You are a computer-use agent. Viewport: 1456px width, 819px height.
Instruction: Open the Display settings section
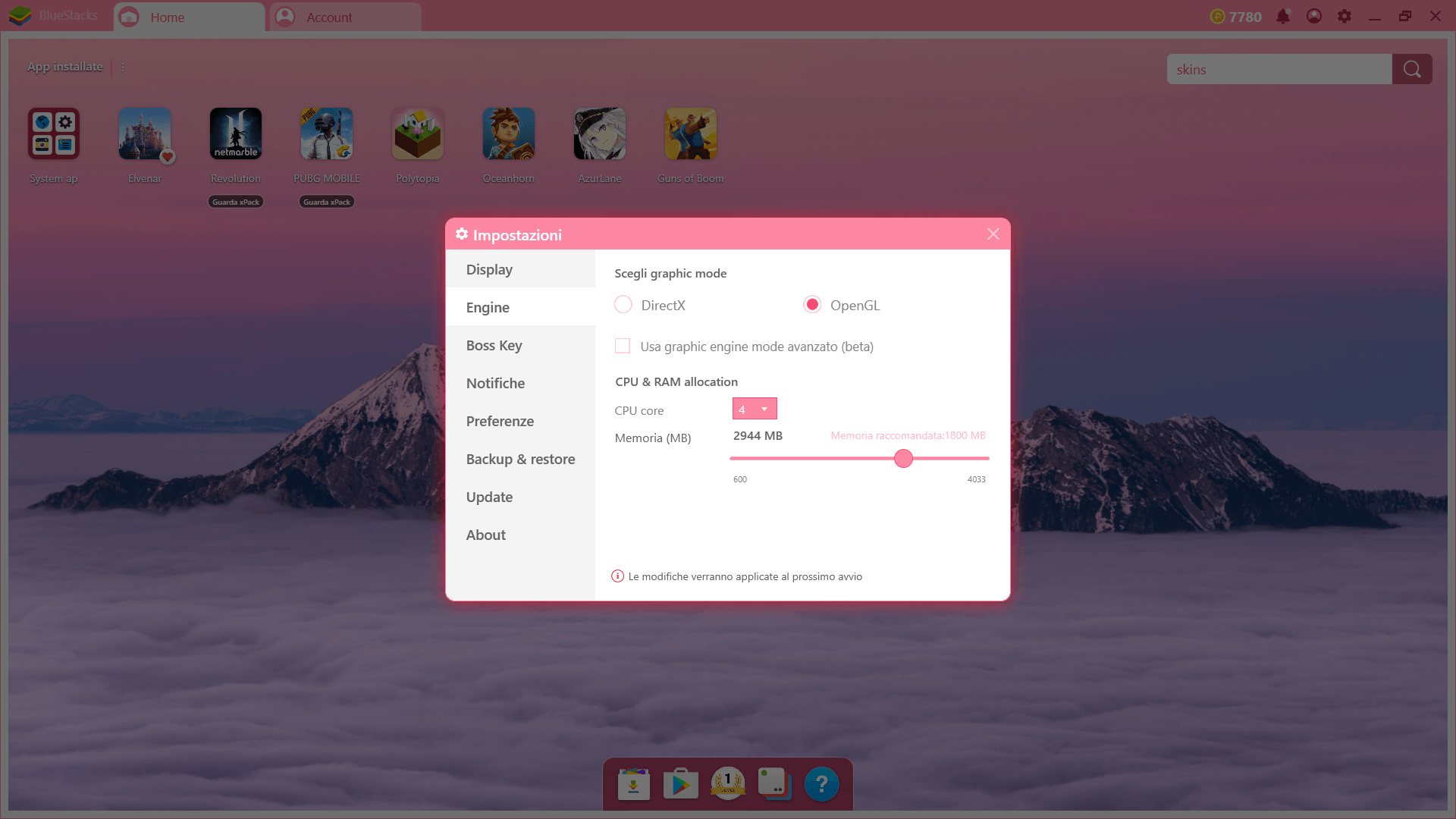[x=520, y=269]
